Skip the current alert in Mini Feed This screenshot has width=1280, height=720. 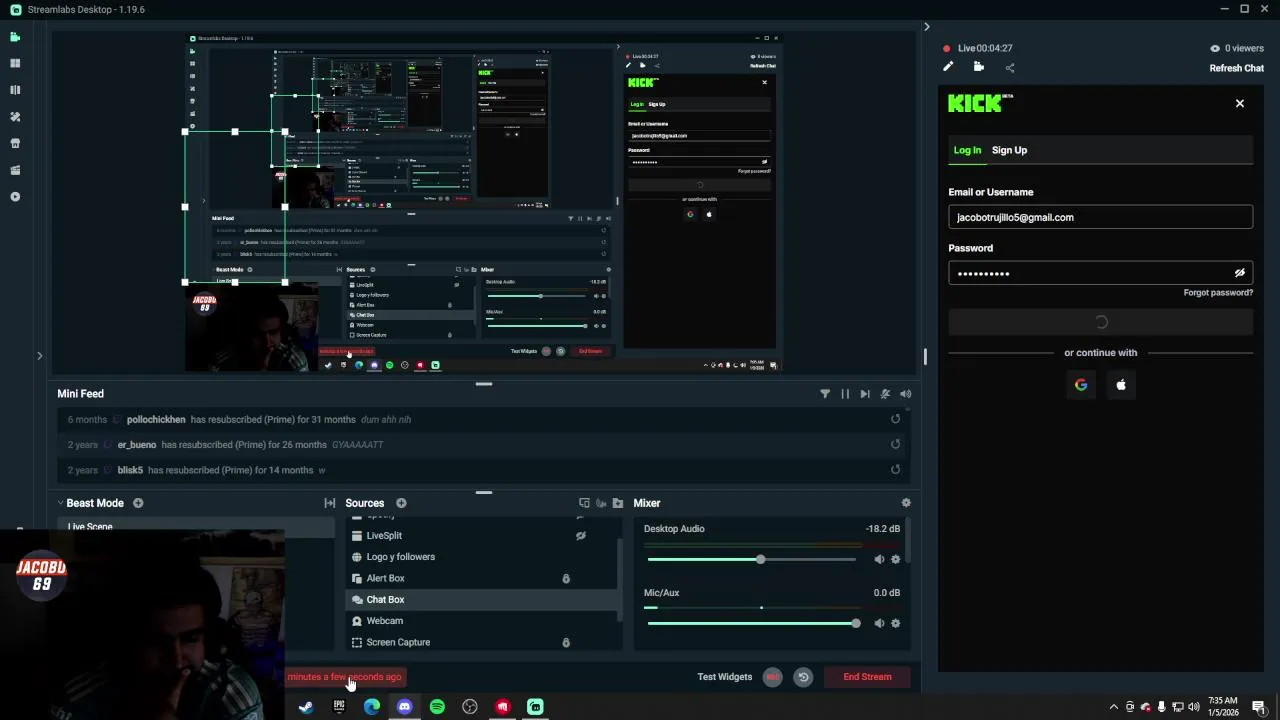[x=865, y=394]
